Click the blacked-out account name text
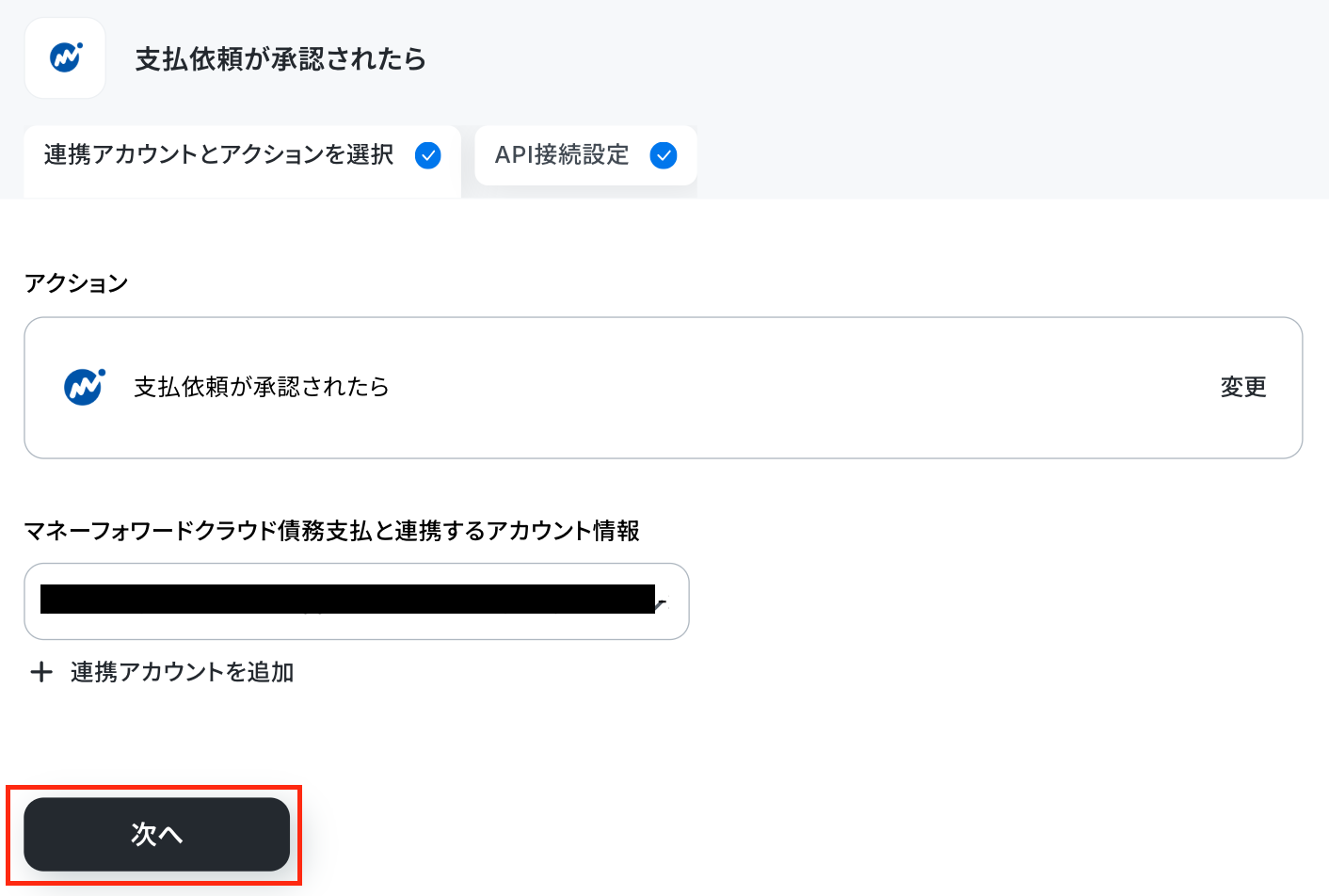Viewport: 1329px width, 896px height. (x=347, y=600)
